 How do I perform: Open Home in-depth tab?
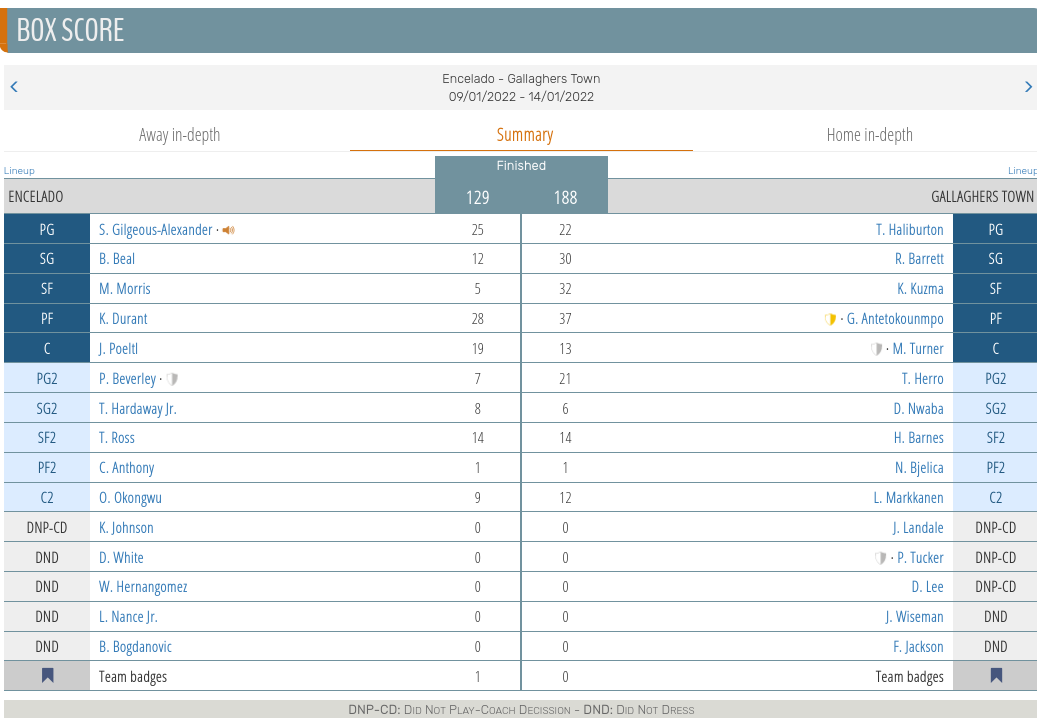pos(869,135)
